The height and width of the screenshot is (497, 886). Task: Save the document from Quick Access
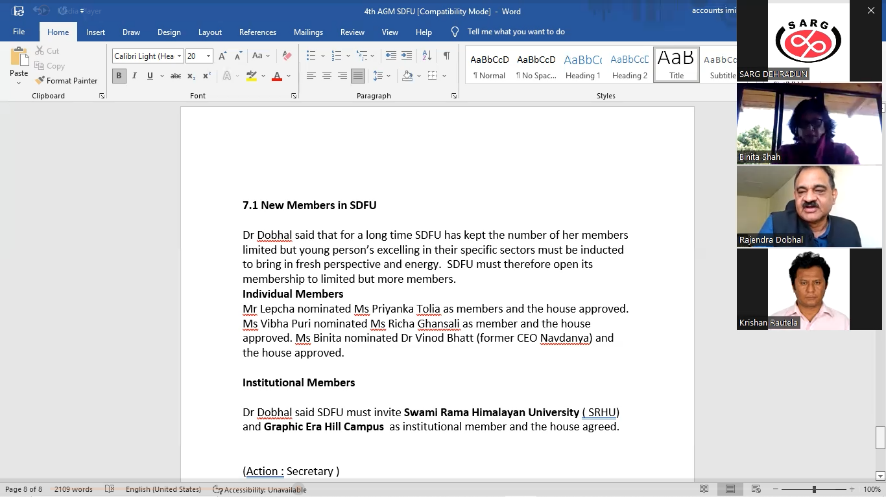pos(18,11)
